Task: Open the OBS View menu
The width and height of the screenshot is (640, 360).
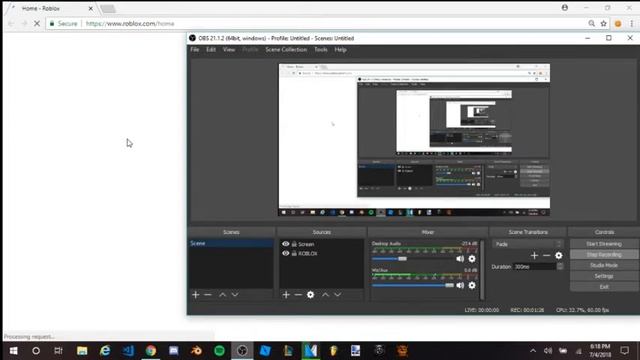Action: (x=229, y=49)
